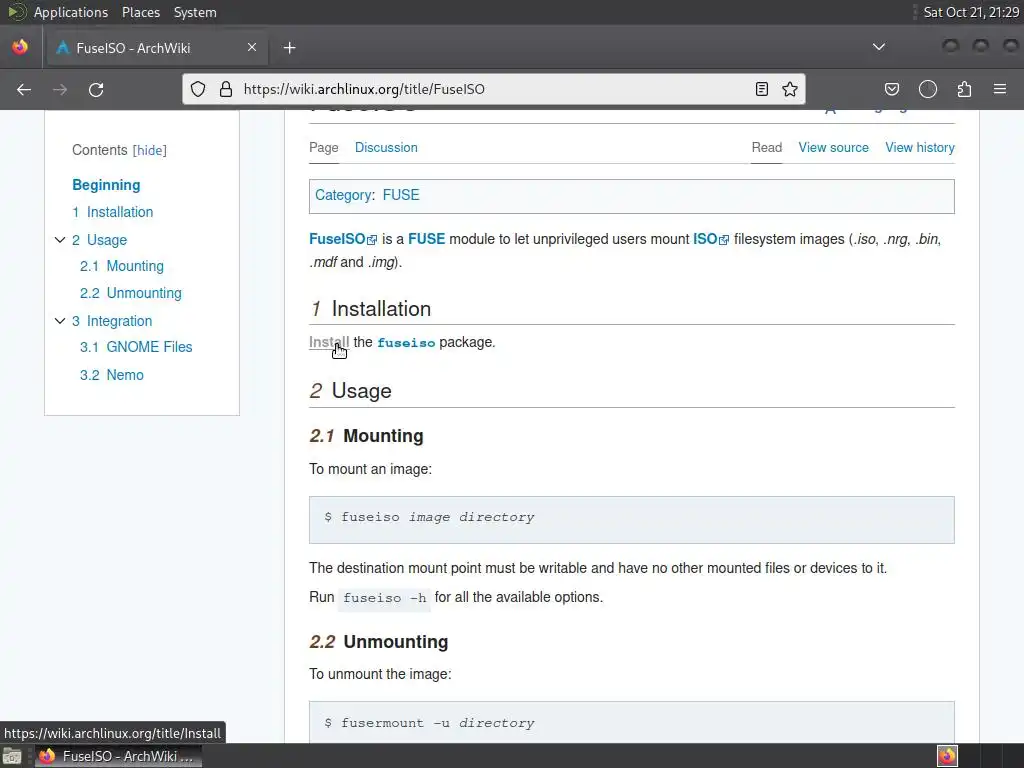Click the show desktop icon in bottom panel

tap(12, 756)
